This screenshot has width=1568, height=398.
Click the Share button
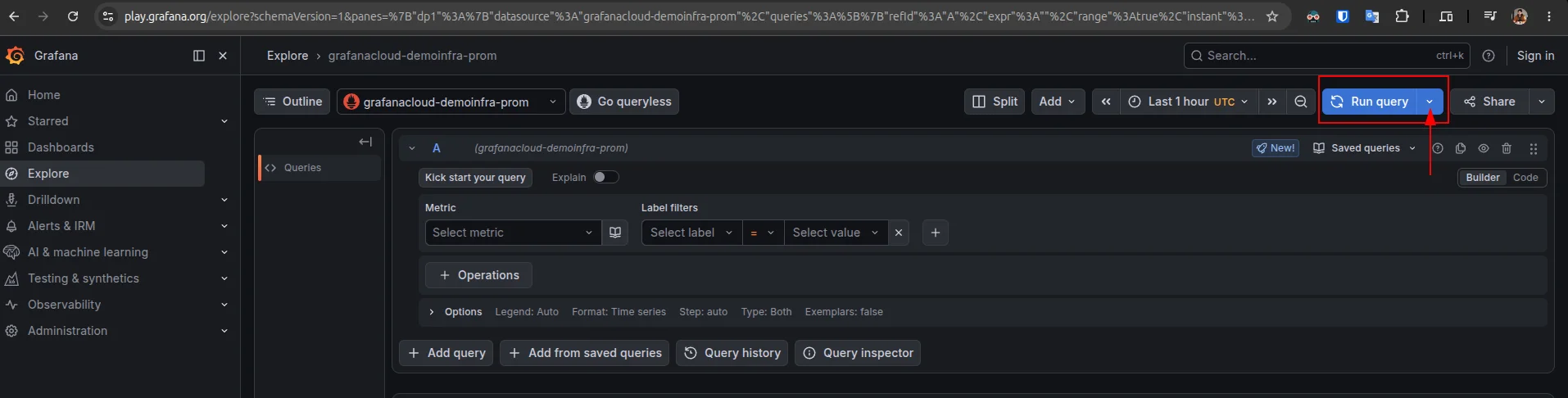1490,102
